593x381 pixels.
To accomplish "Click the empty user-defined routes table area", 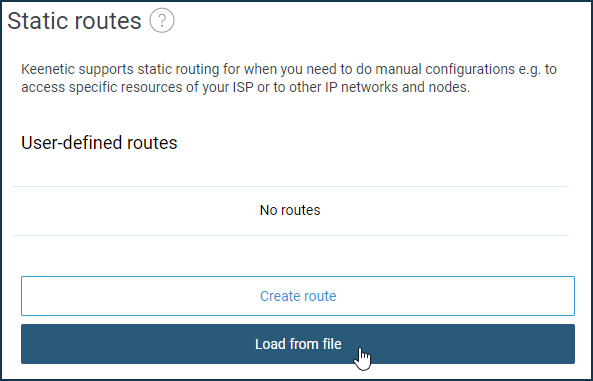I will coord(290,211).
